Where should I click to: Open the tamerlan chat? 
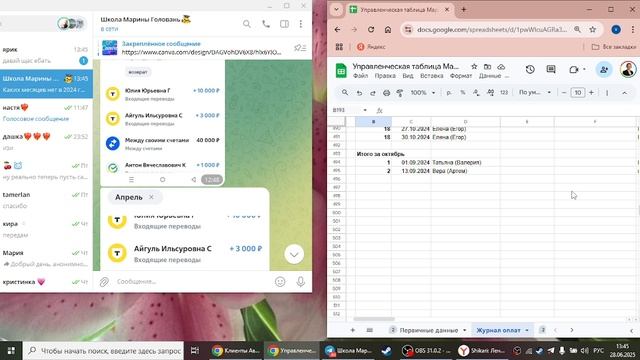coord(46,200)
